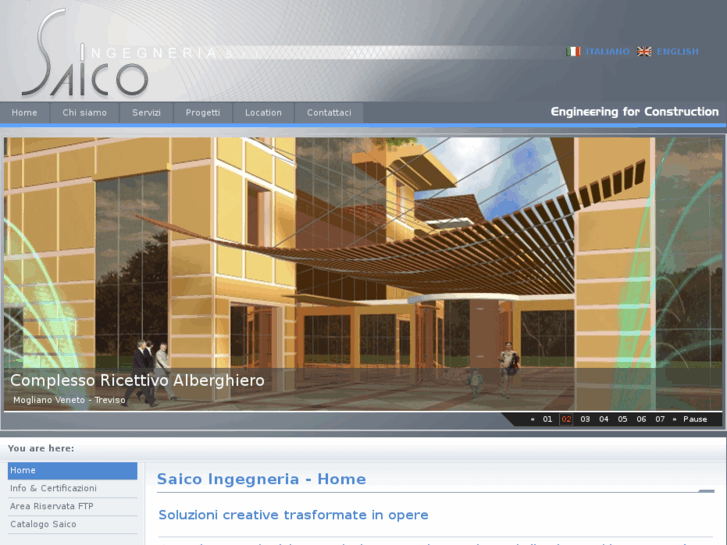Click the Complesso Ricettivo Alberghiero caption
Image resolution: width=727 pixels, height=545 pixels.
tap(137, 380)
